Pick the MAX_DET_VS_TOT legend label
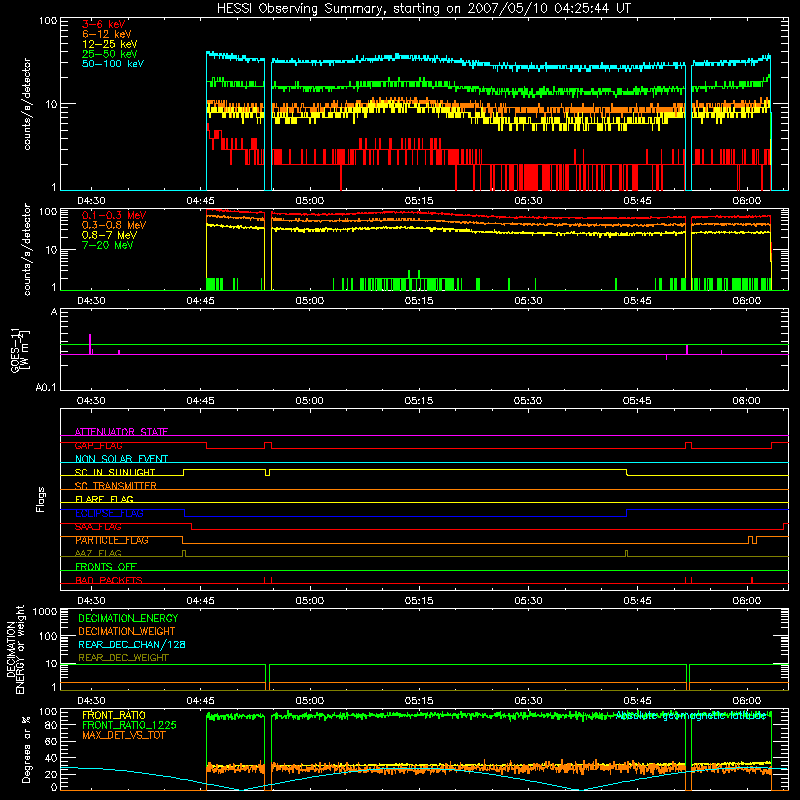 click(x=123, y=735)
